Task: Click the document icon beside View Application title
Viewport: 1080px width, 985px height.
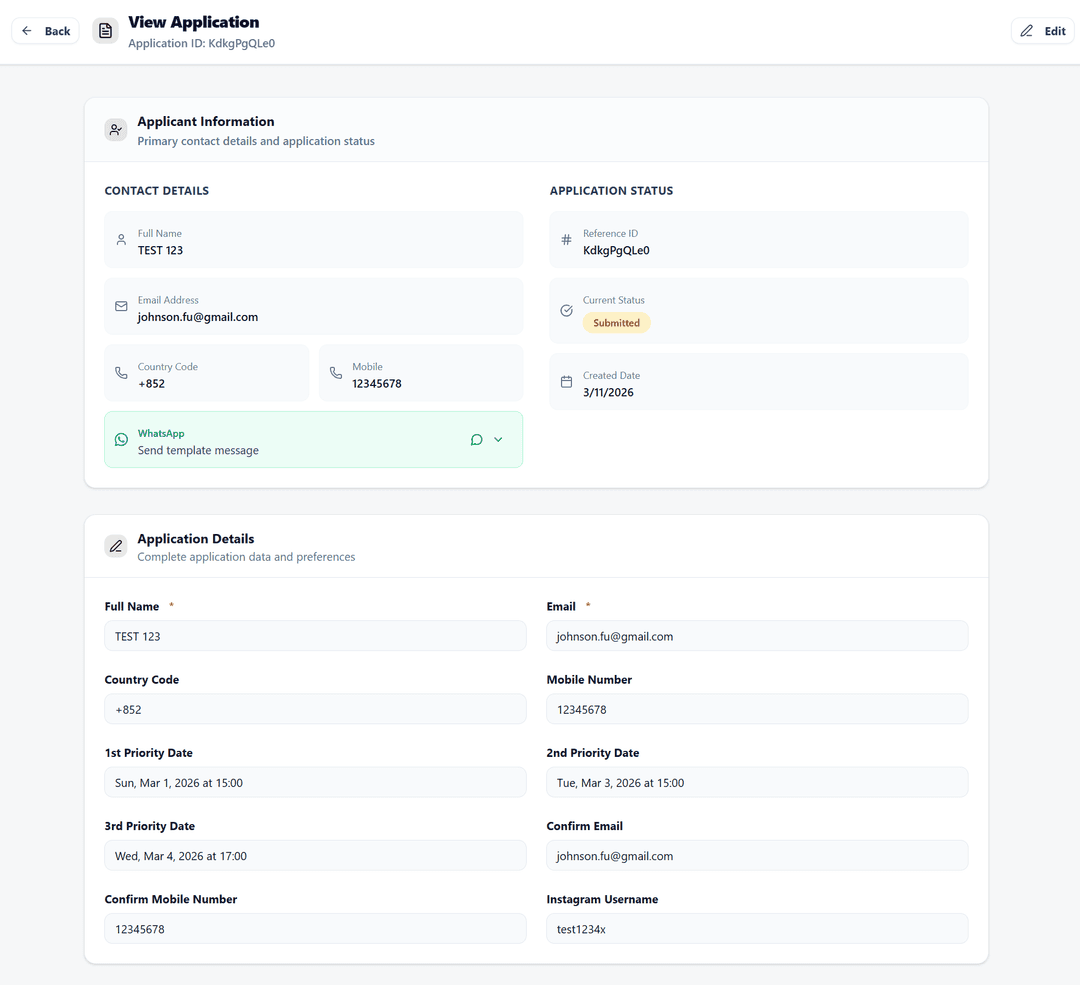Action: pyautogui.click(x=105, y=30)
